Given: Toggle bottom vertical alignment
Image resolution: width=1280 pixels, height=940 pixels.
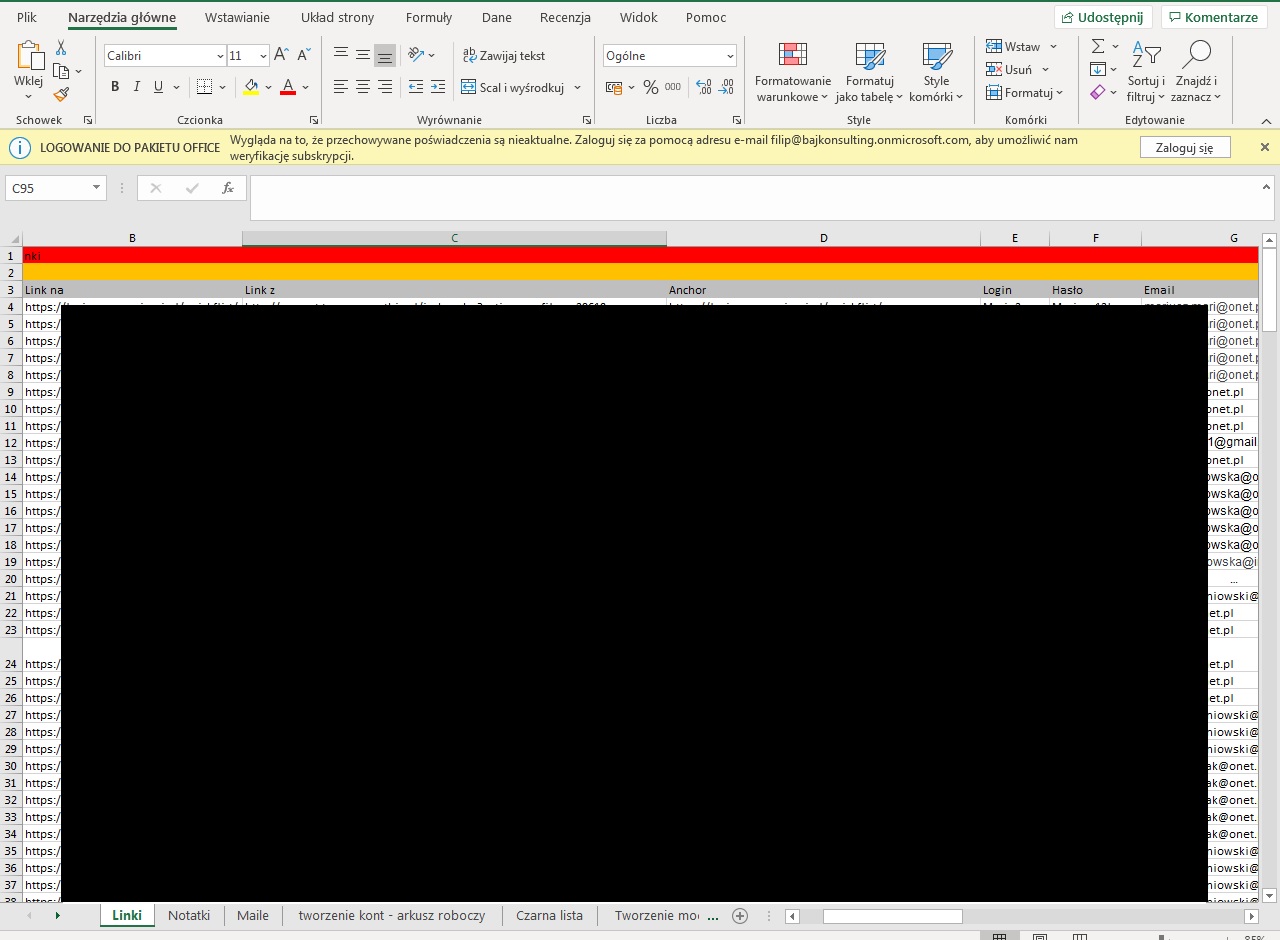Looking at the screenshot, I should click(385, 55).
